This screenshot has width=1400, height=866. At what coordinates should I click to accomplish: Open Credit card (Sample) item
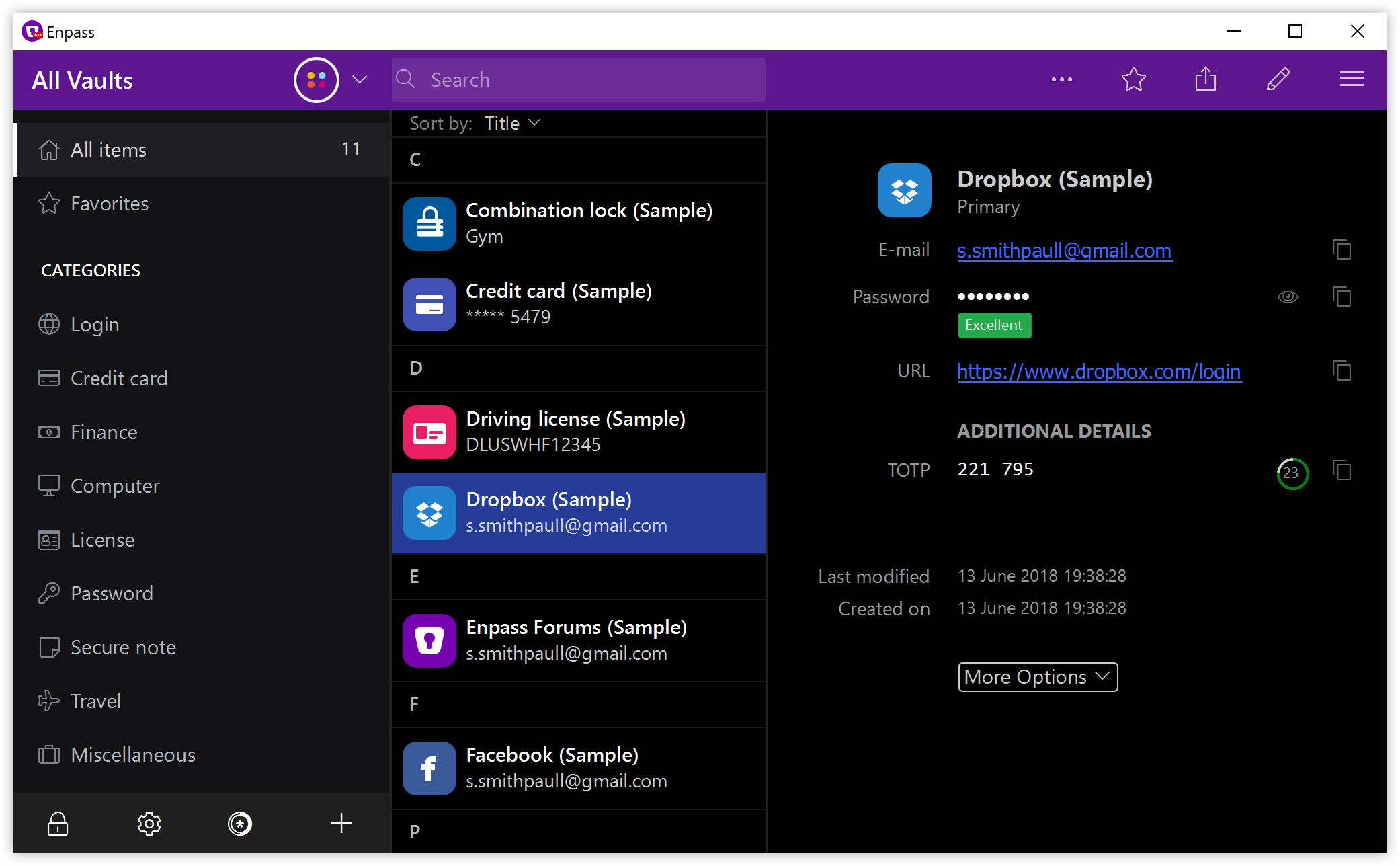579,304
